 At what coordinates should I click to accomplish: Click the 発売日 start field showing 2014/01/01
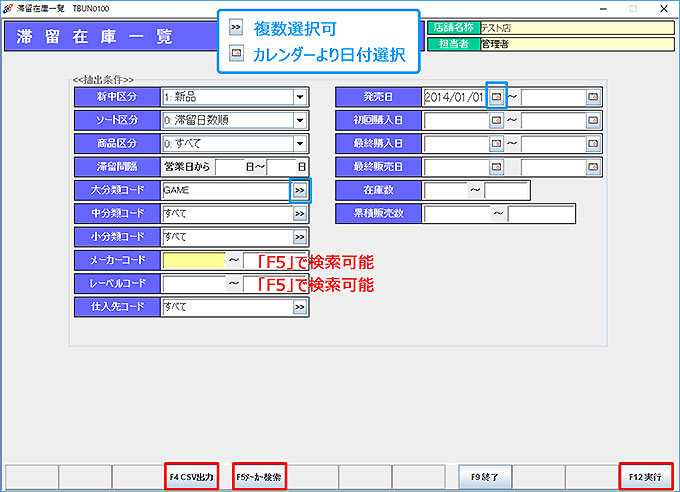point(456,97)
